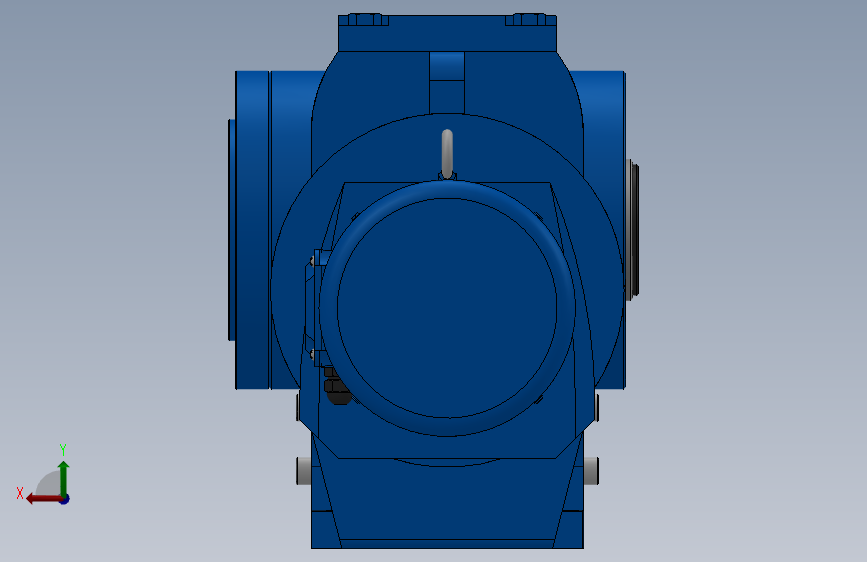Select the gray shaft stub on the left side
Screen dimensions: 867x562
pos(304,471)
